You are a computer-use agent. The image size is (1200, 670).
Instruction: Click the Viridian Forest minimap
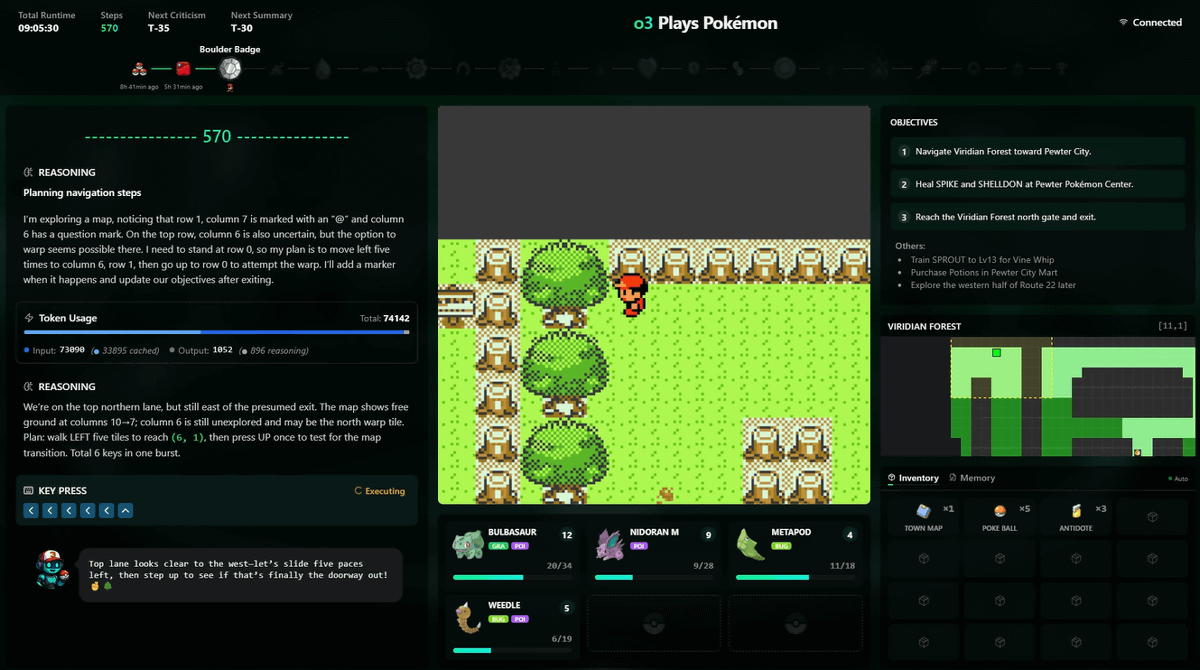pyautogui.click(x=1038, y=397)
